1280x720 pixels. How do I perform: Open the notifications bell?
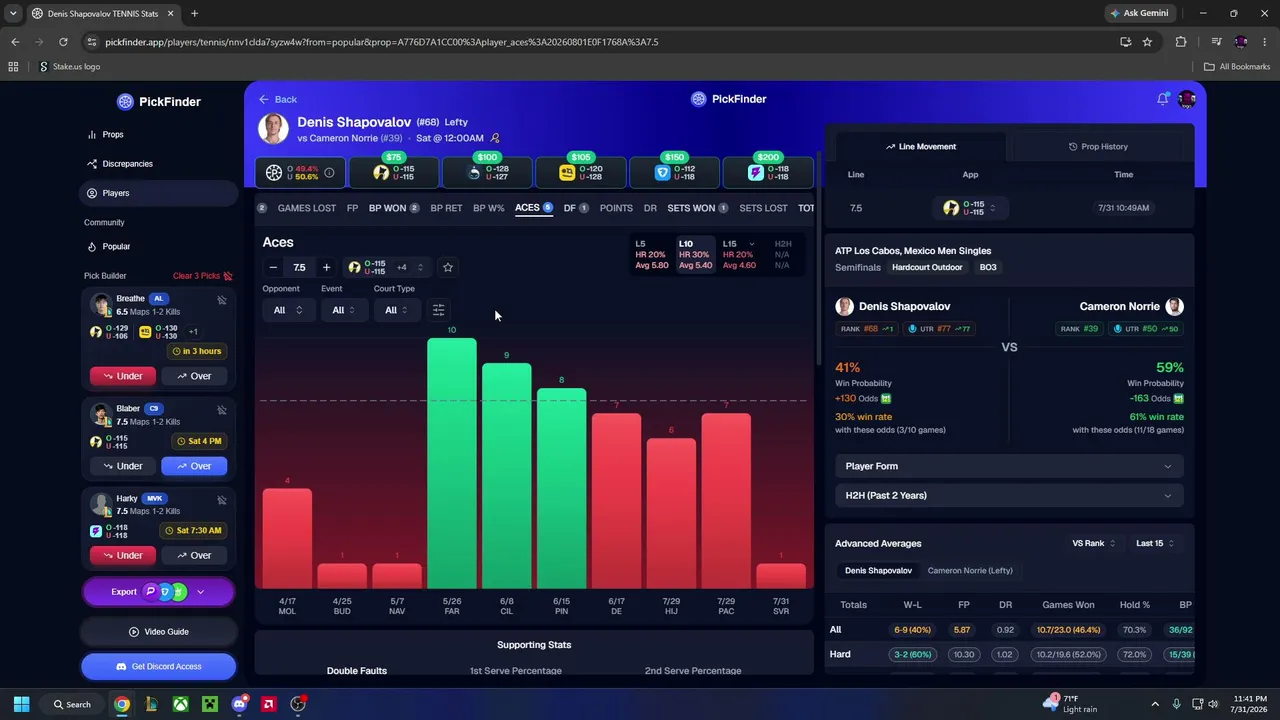pos(1163,99)
